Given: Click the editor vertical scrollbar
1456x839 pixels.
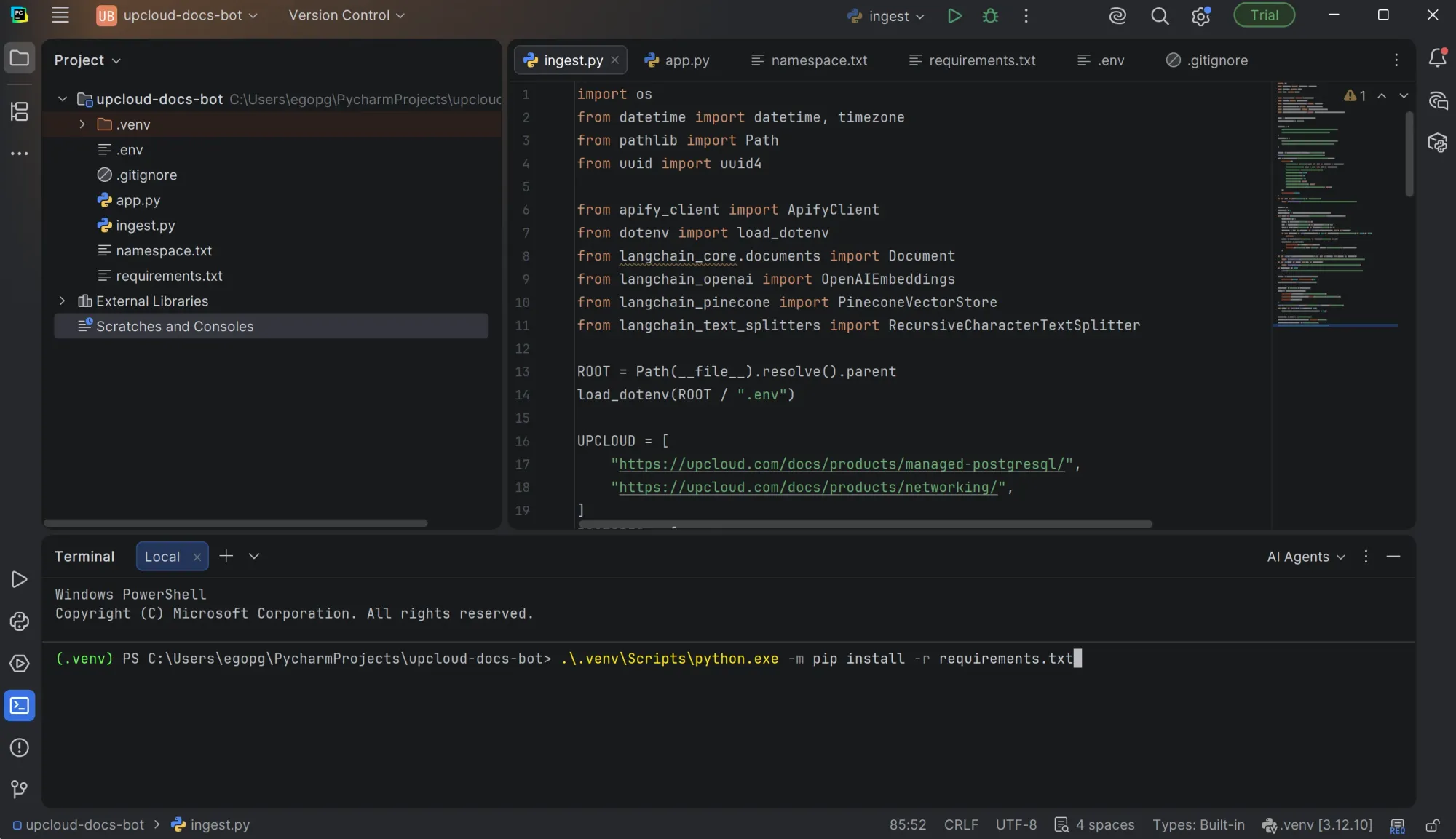Looking at the screenshot, I should [x=1409, y=154].
